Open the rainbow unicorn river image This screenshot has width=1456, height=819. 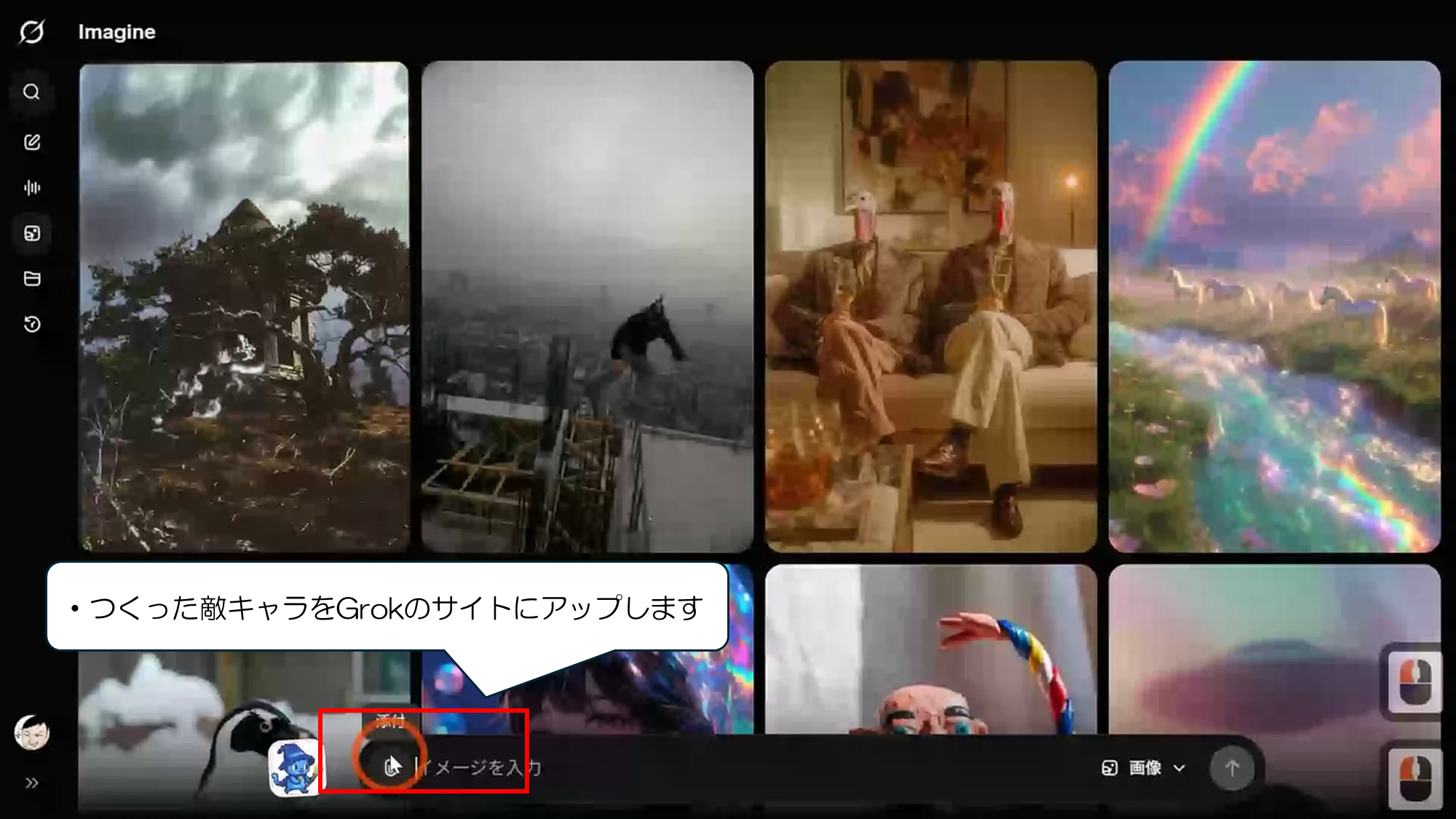pyautogui.click(x=1274, y=306)
